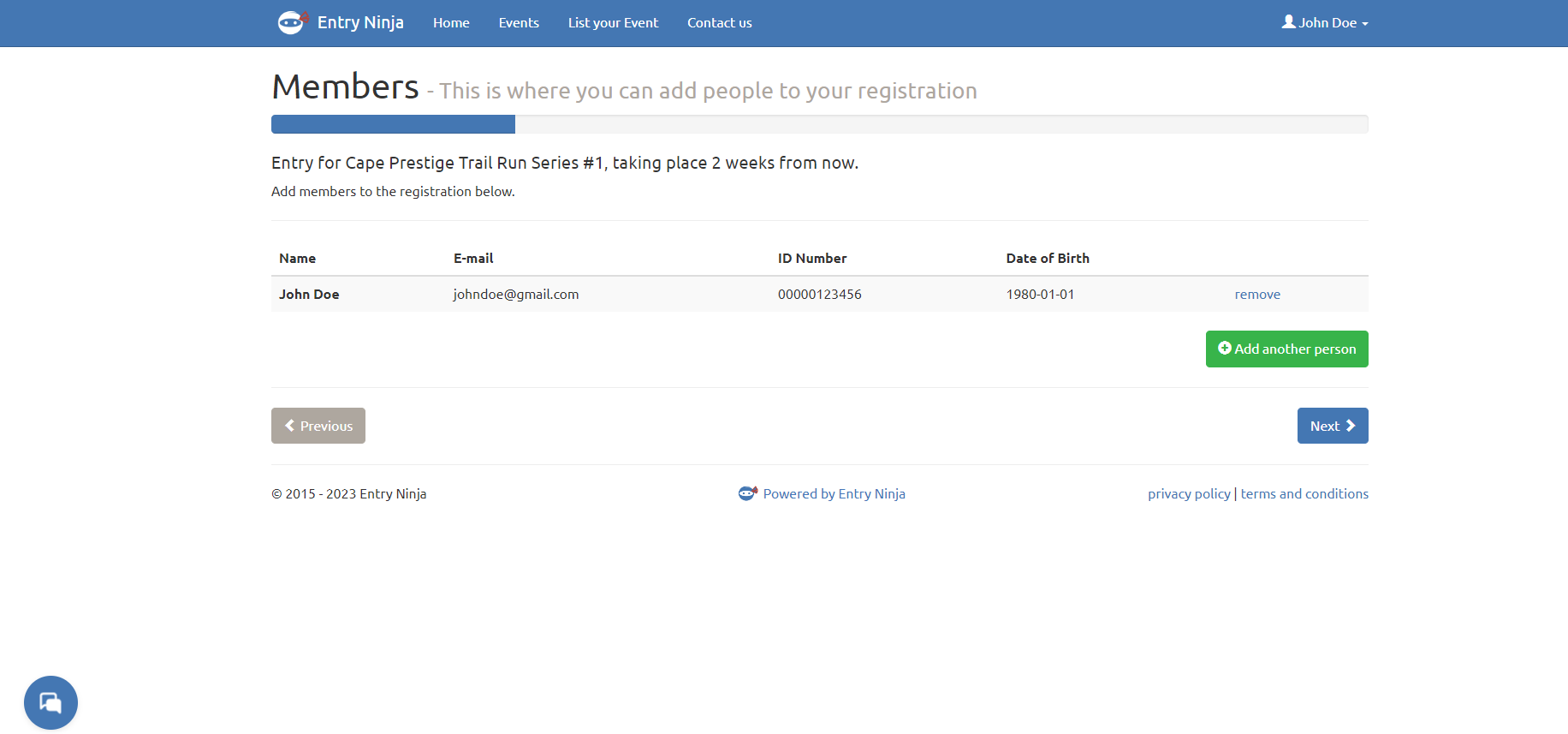Open List your Event in navbar
This screenshot has height=734, width=1568.
tap(613, 23)
